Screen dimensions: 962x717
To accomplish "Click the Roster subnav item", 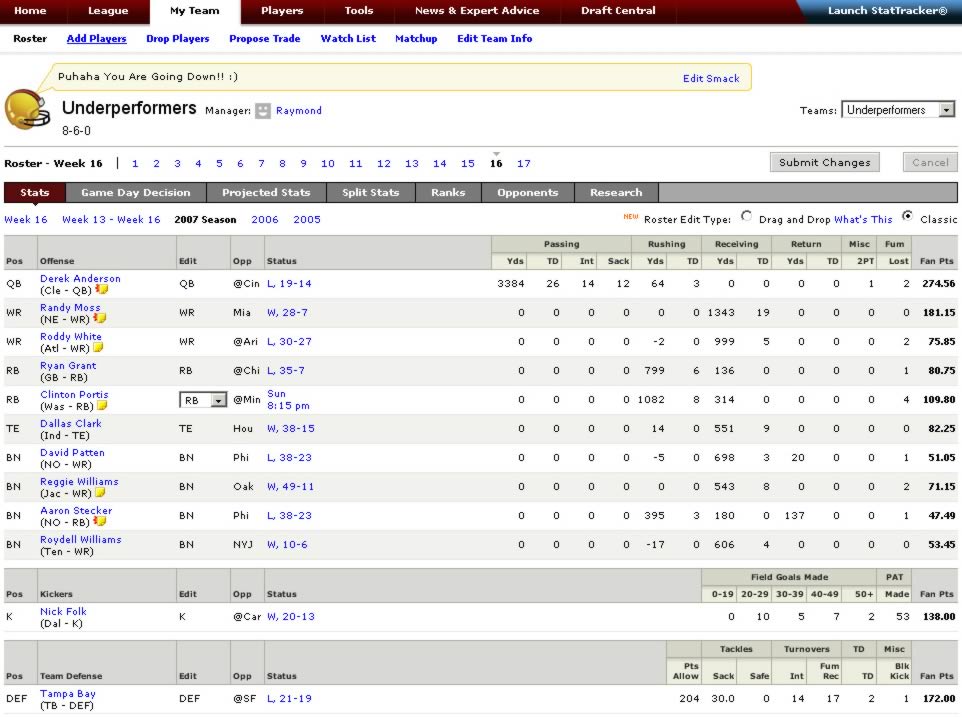I will [30, 39].
